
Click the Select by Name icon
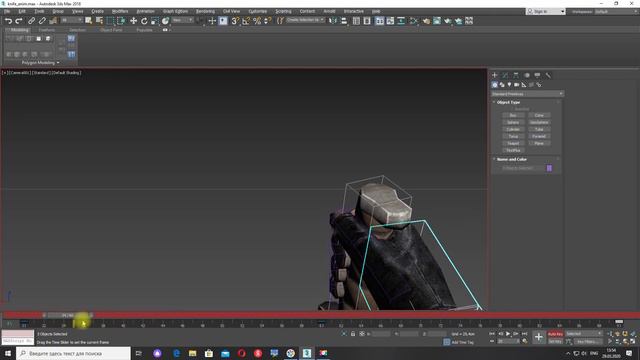(99, 20)
